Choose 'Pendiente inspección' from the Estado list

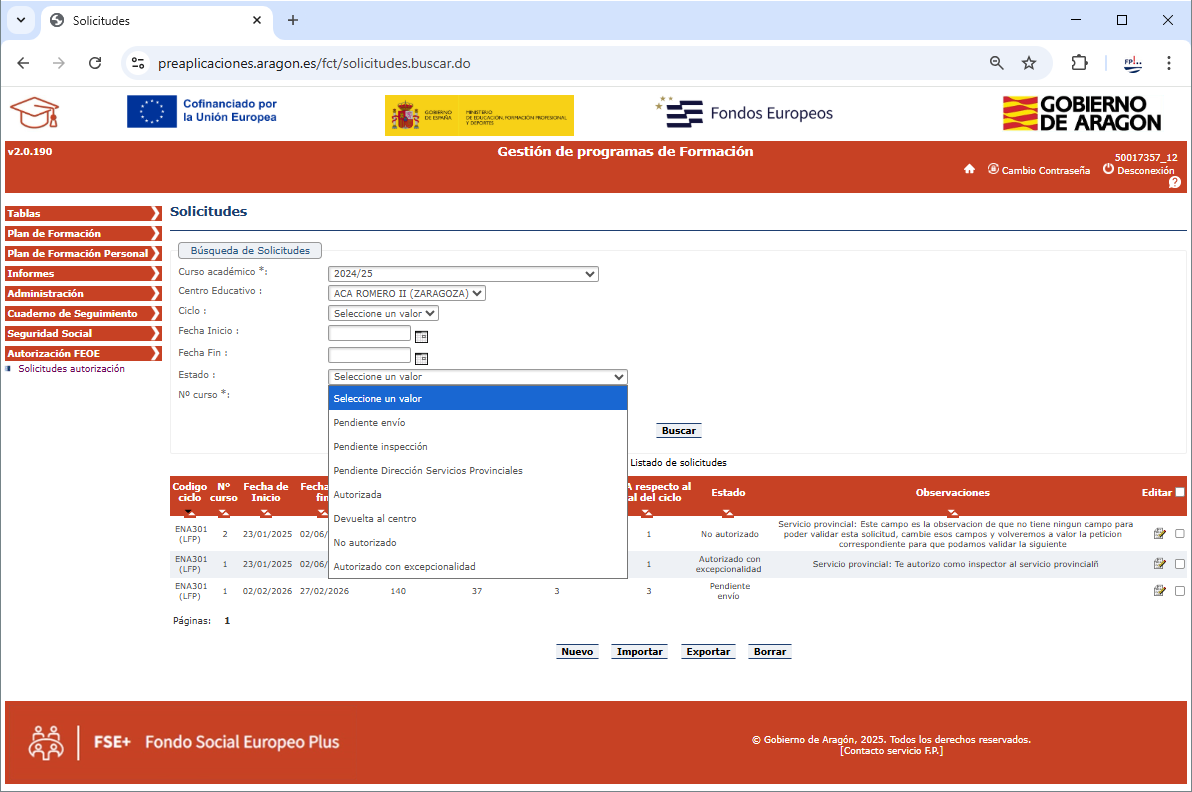click(x=380, y=447)
